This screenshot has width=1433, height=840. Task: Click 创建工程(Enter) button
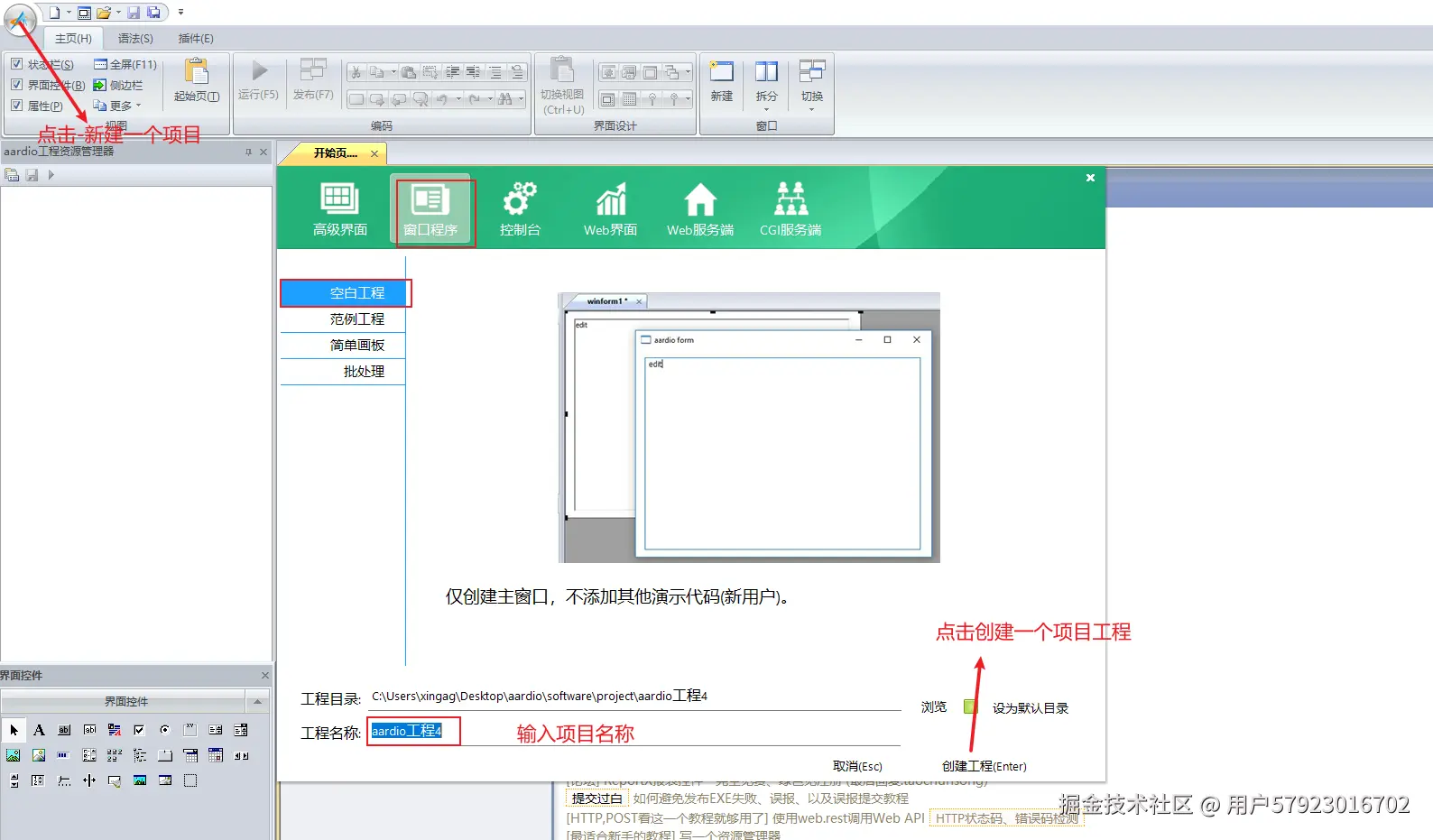(x=984, y=766)
